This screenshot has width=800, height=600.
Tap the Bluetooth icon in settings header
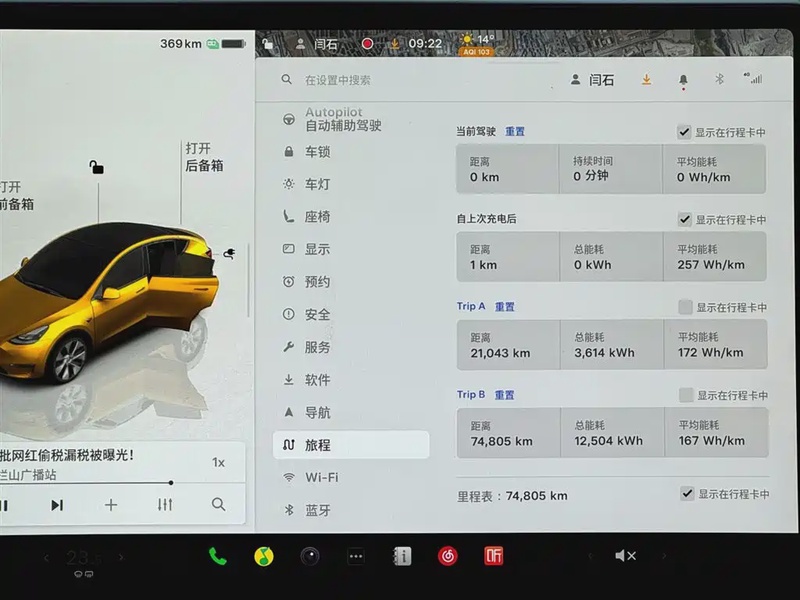point(718,80)
